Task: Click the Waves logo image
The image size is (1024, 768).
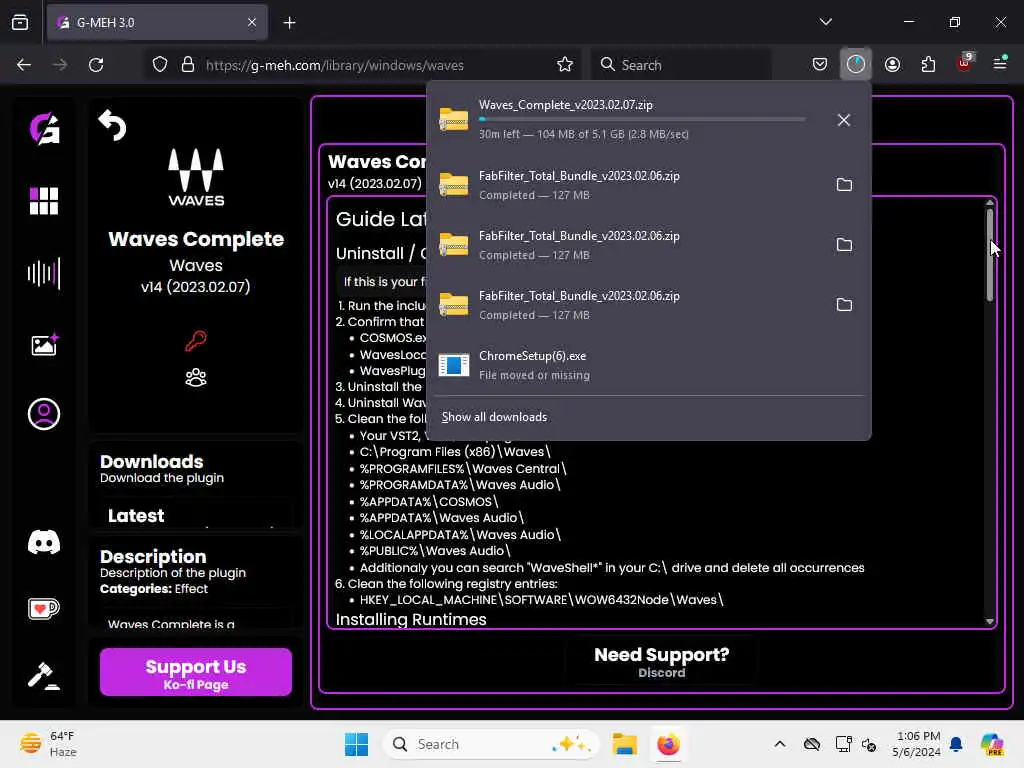Action: click(x=196, y=177)
